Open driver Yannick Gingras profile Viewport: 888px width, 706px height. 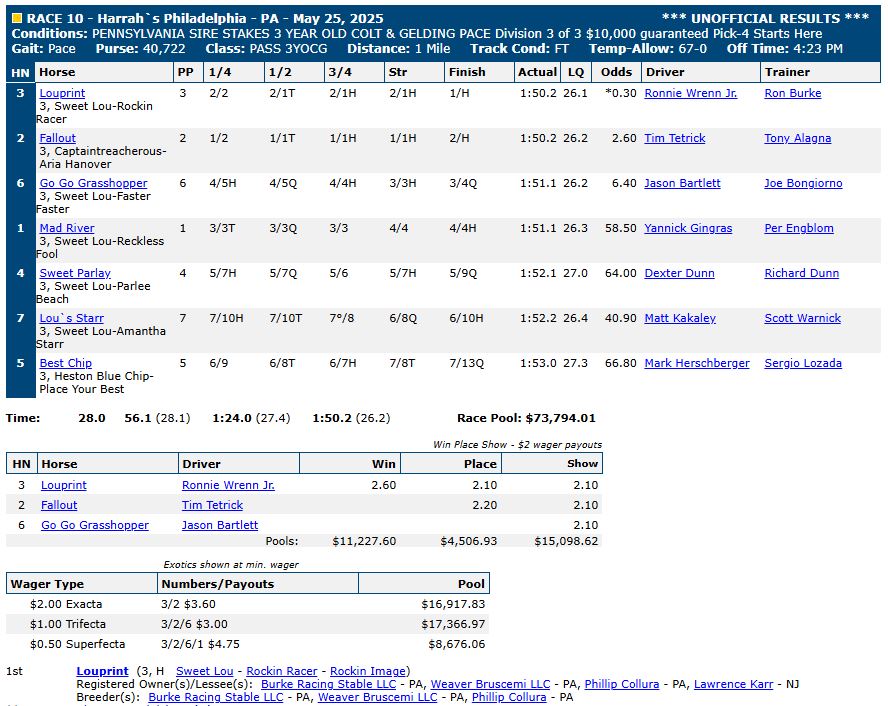tap(688, 228)
